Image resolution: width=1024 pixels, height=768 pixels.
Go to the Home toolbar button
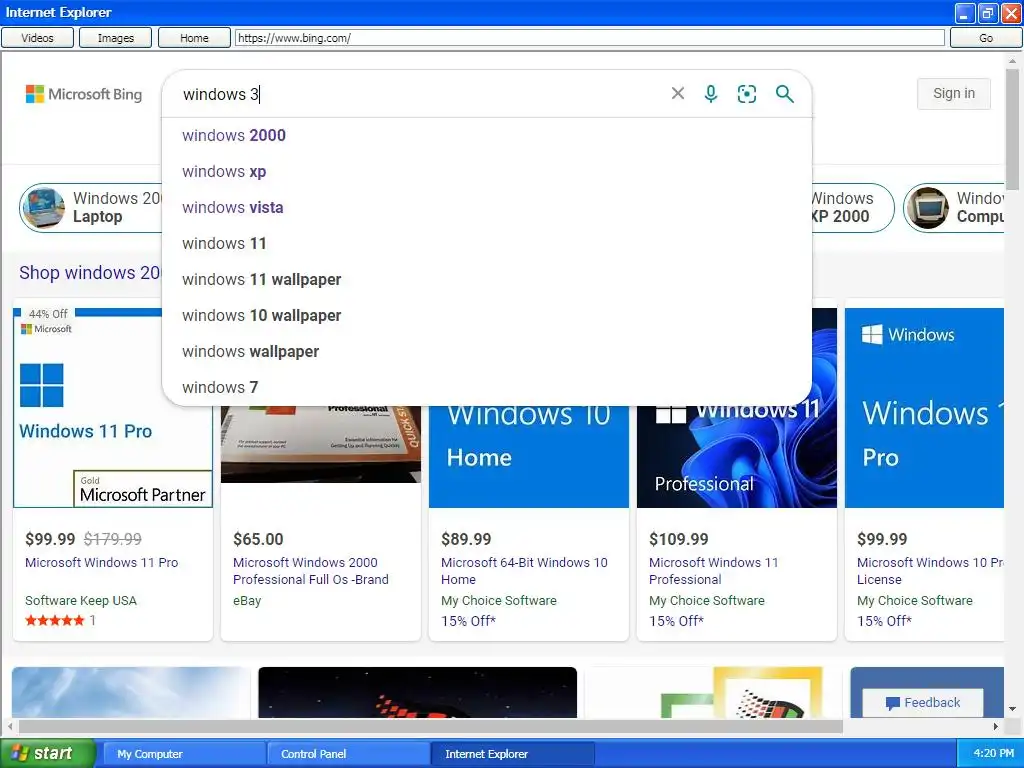tap(194, 38)
